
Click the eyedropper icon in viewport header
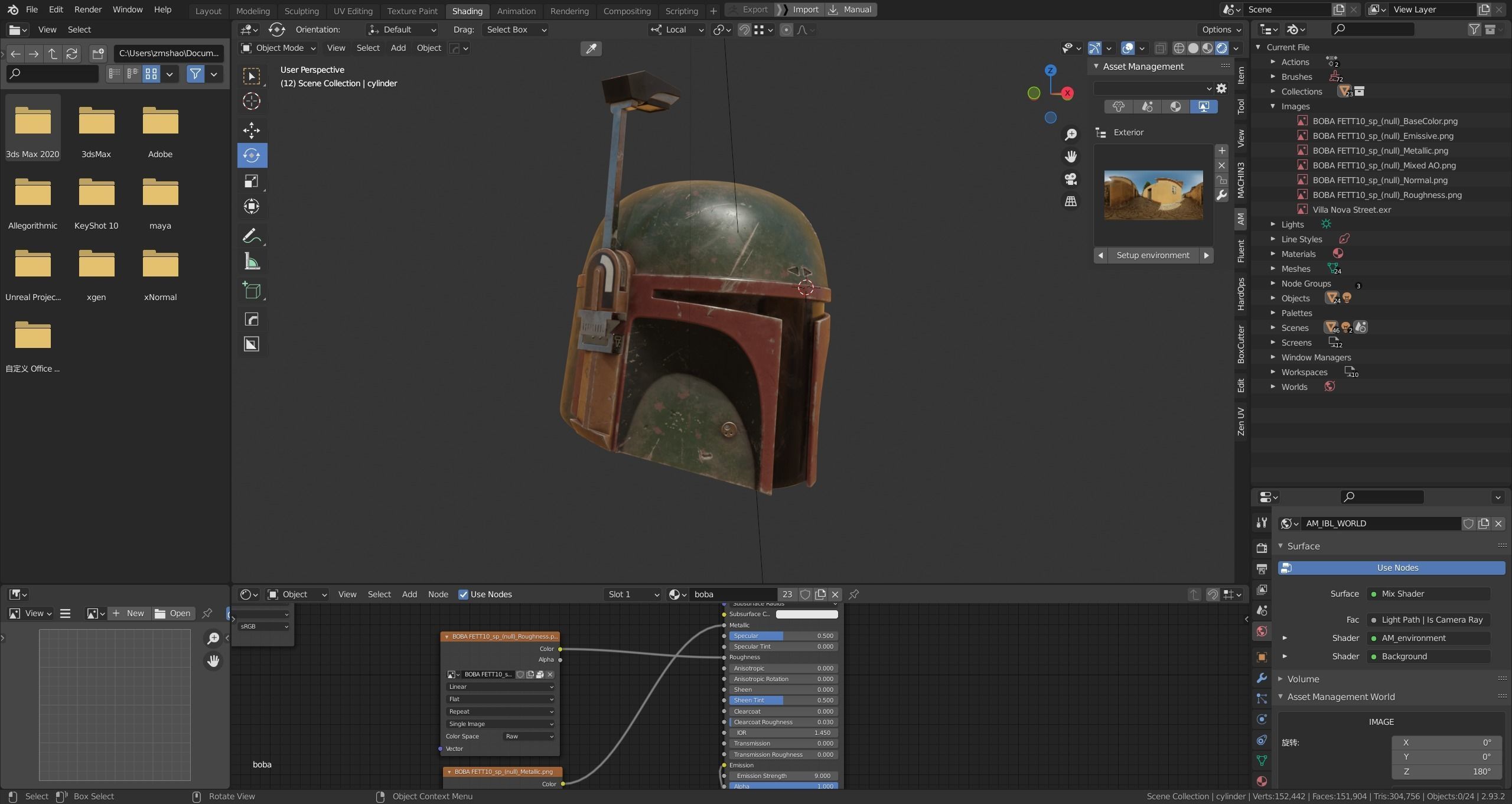[591, 48]
